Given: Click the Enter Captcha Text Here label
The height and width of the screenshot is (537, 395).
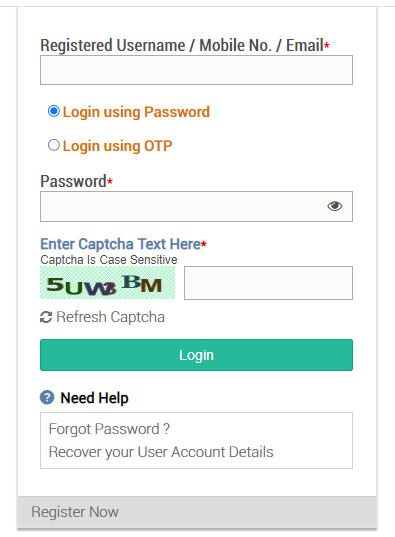Looking at the screenshot, I should pos(121,244).
